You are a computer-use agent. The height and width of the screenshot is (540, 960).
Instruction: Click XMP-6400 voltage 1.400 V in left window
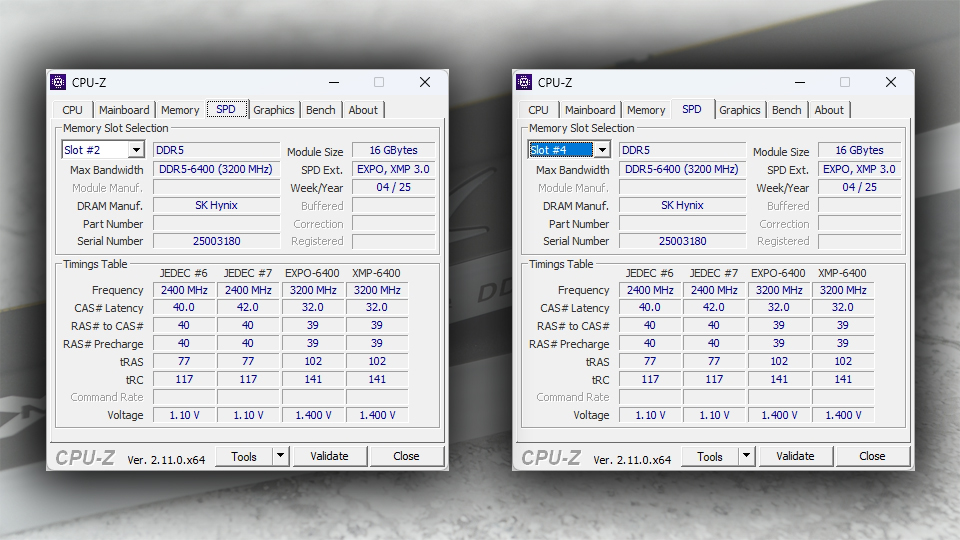tap(377, 415)
